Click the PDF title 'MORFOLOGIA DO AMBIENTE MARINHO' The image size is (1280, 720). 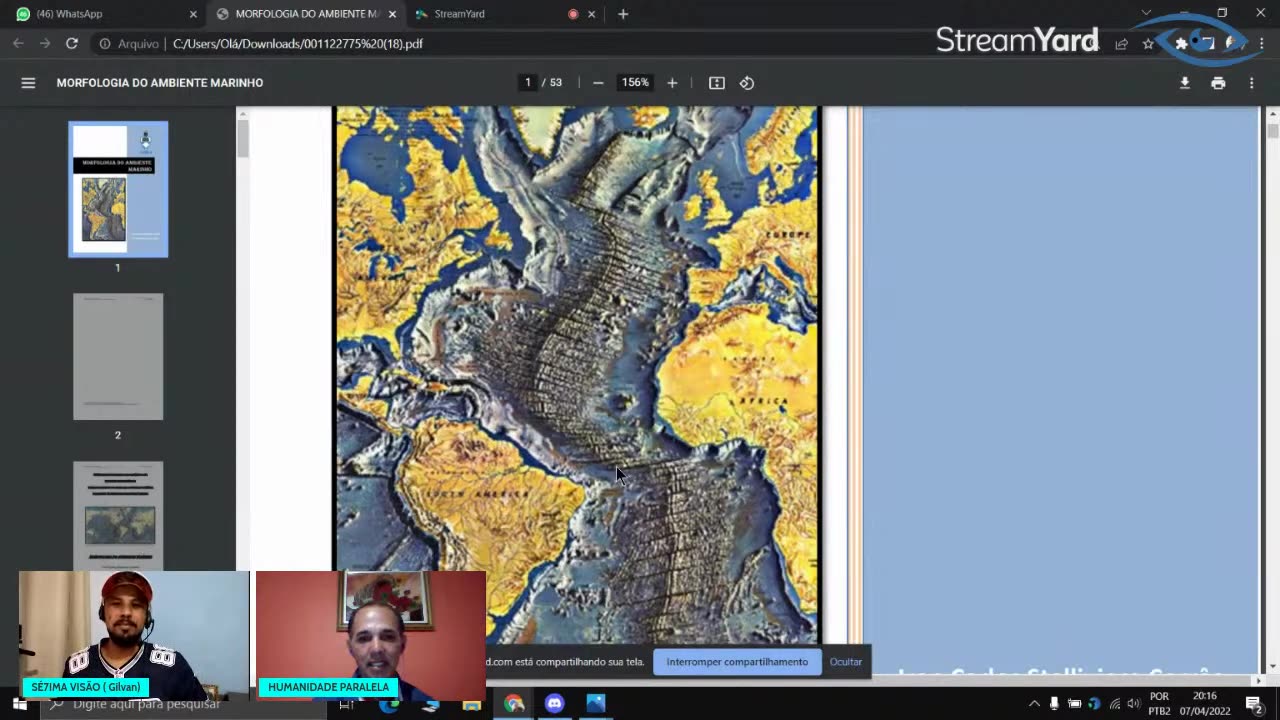point(160,83)
